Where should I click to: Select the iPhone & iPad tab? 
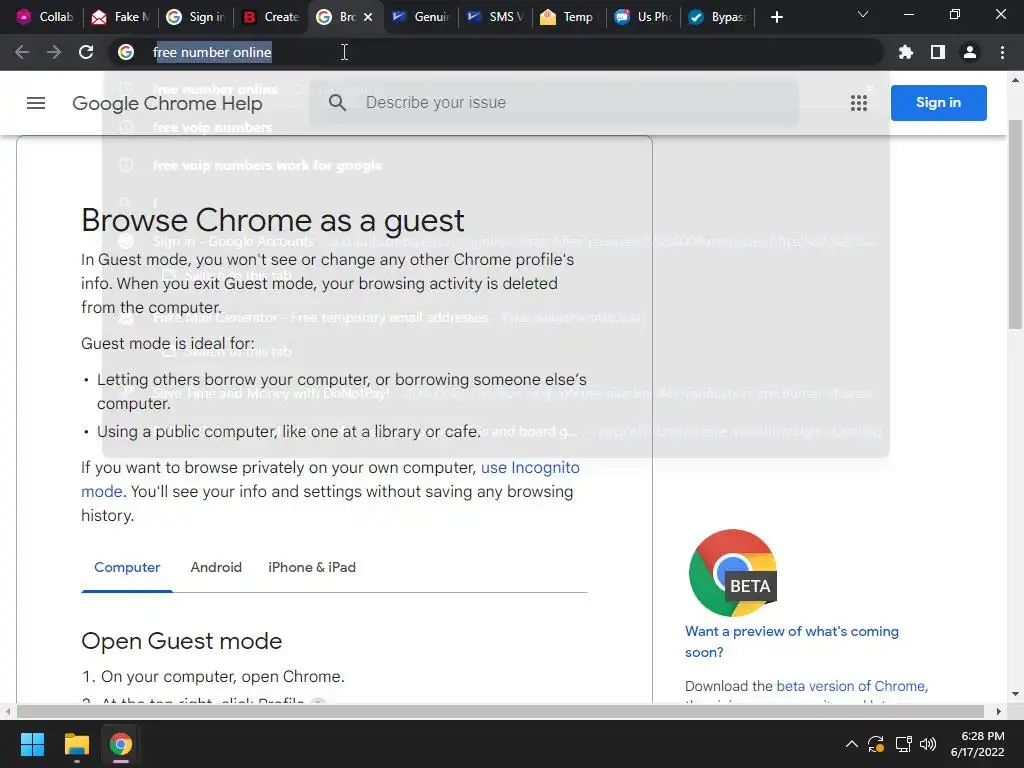click(312, 567)
